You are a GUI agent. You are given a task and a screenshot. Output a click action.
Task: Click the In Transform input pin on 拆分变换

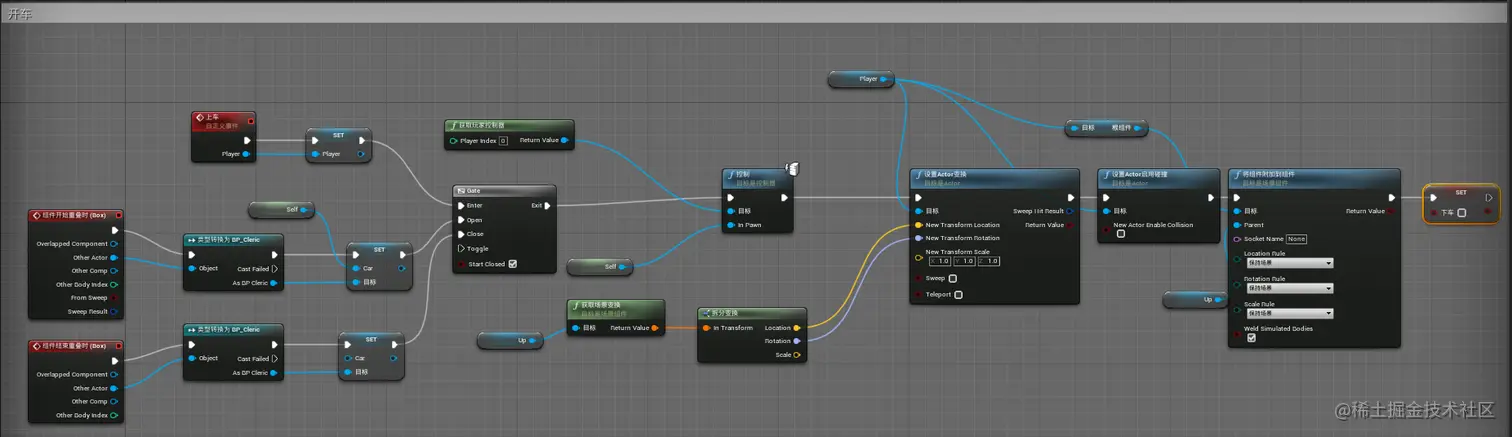tap(706, 327)
